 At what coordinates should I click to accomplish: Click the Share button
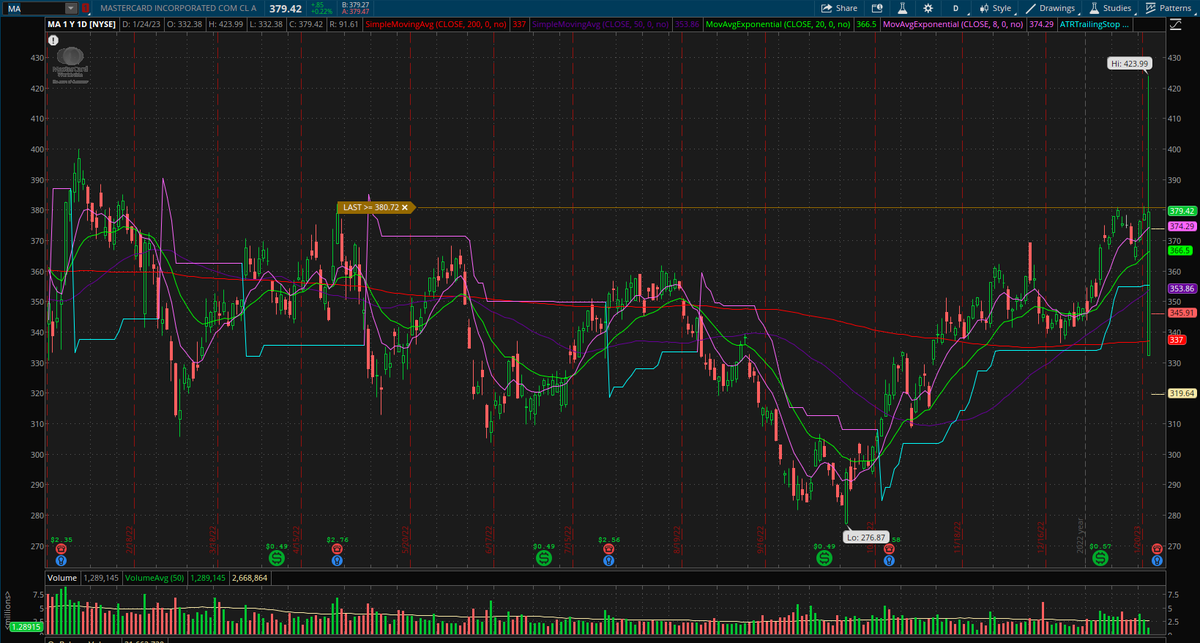point(839,8)
